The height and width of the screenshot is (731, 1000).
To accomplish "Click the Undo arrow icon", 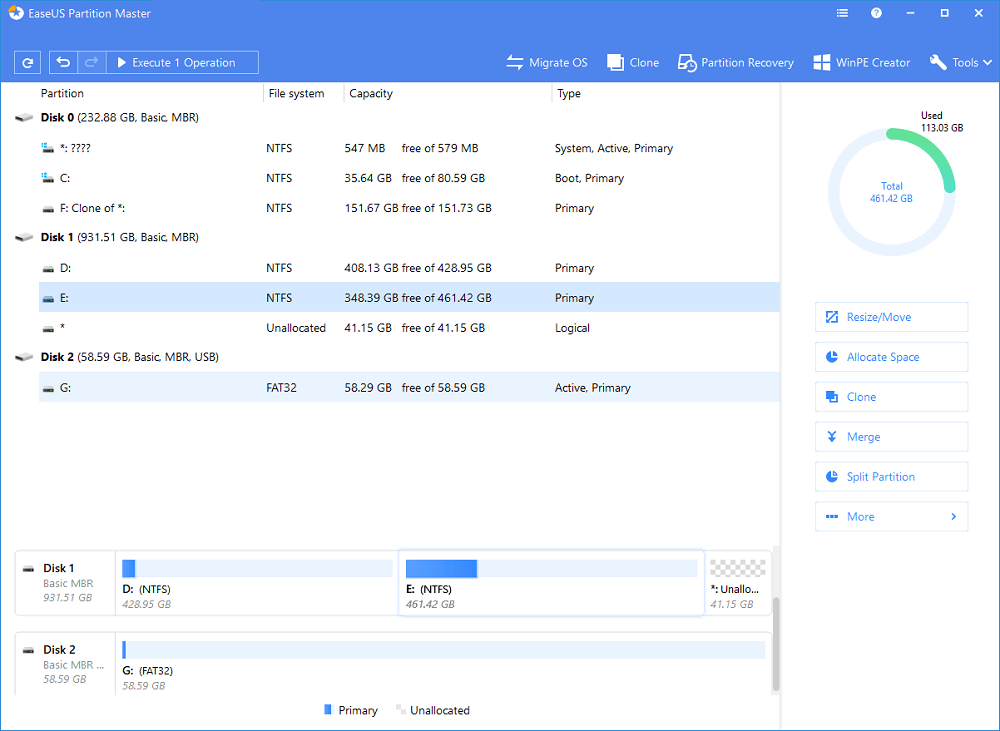I will pyautogui.click(x=64, y=62).
